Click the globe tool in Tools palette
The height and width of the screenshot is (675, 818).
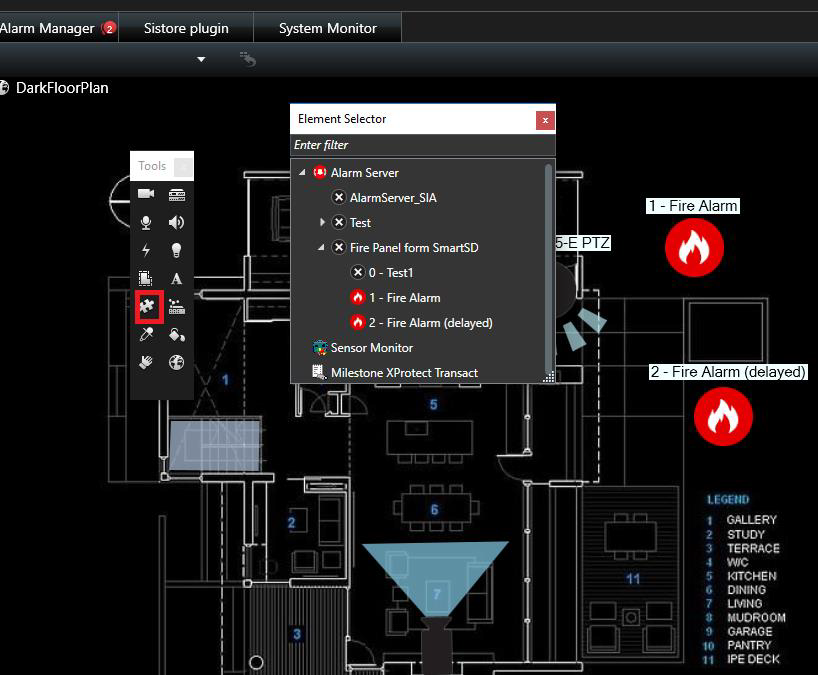[176, 362]
